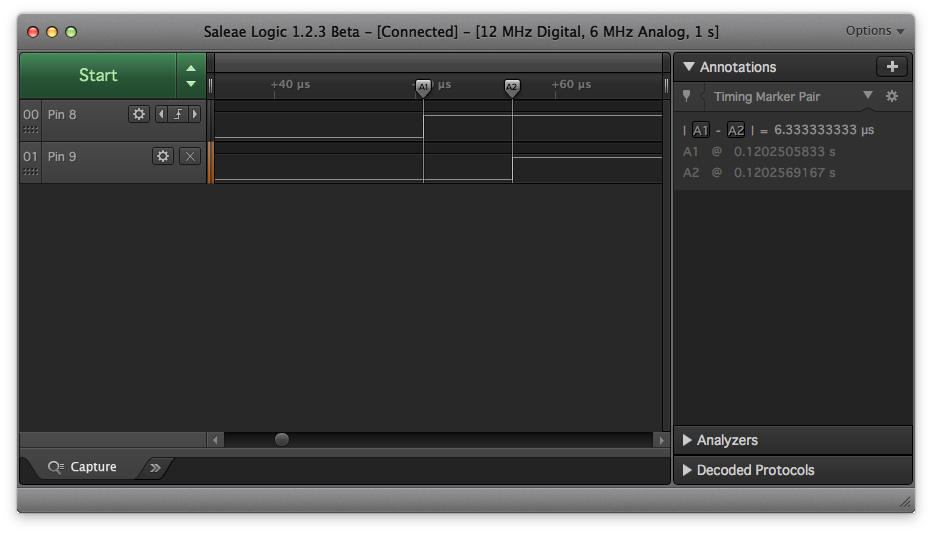Viewport: 932px width, 534px height.
Task: Click the orange Pin 9 channel color bar
Action: pyautogui.click(x=210, y=162)
